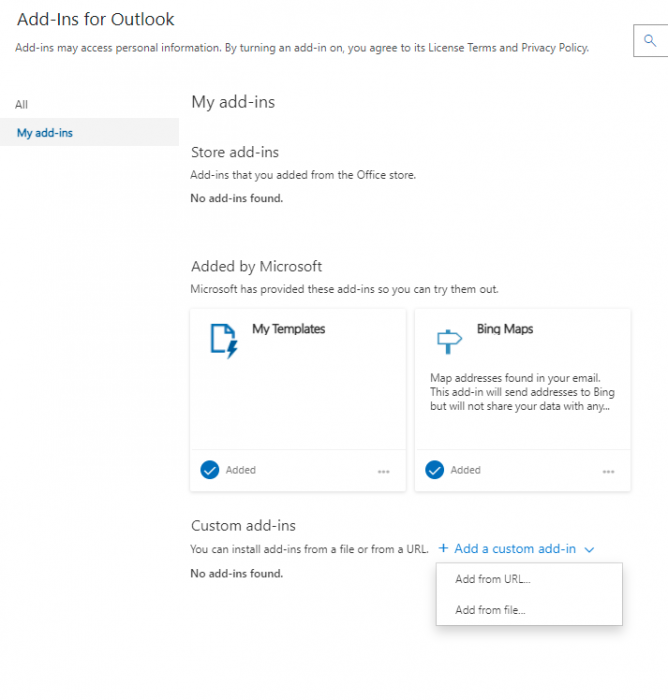Select My add-ins in the sidebar

tap(45, 133)
